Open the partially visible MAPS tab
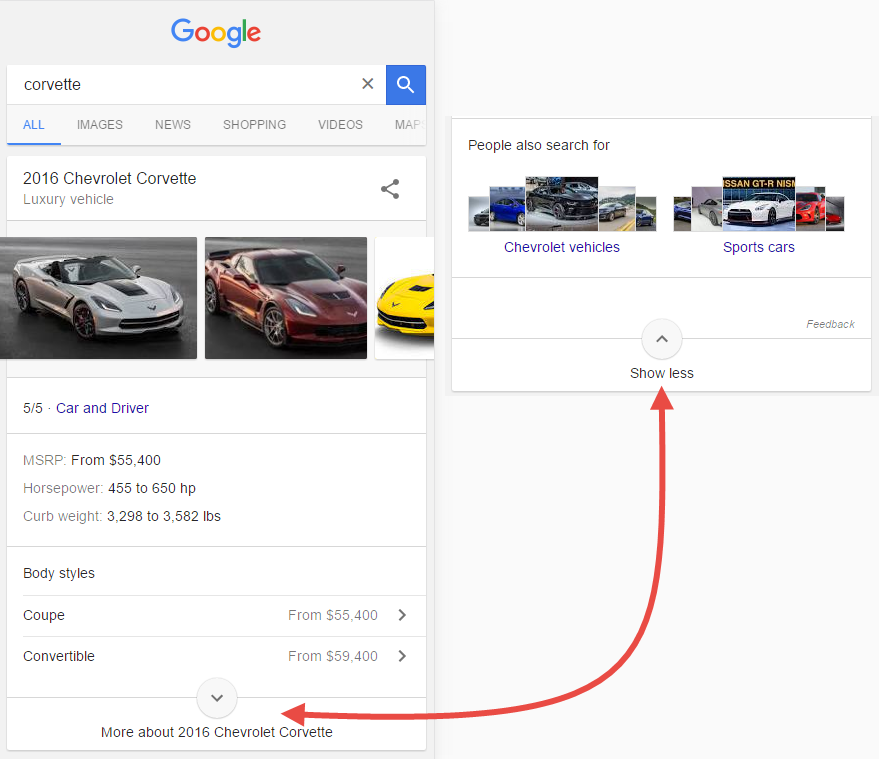Screen dimensions: 879x759 (x=410, y=124)
